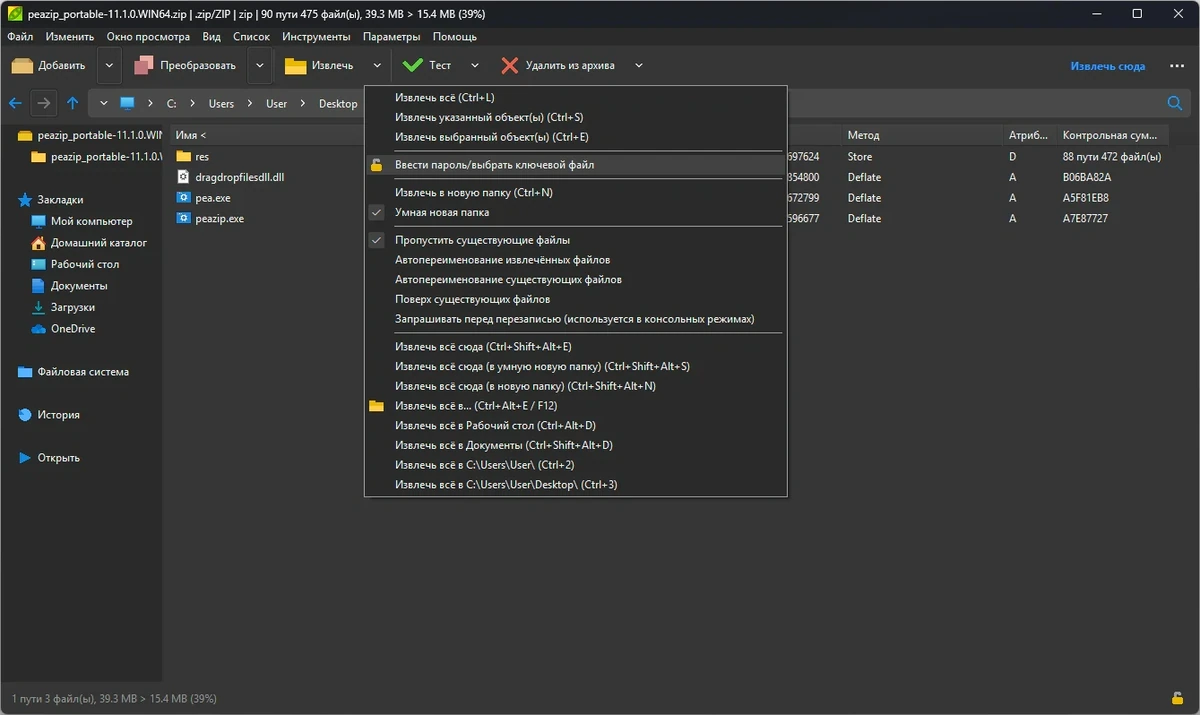Go forward with the right arrow
1200x715 pixels.
pyautogui.click(x=44, y=103)
